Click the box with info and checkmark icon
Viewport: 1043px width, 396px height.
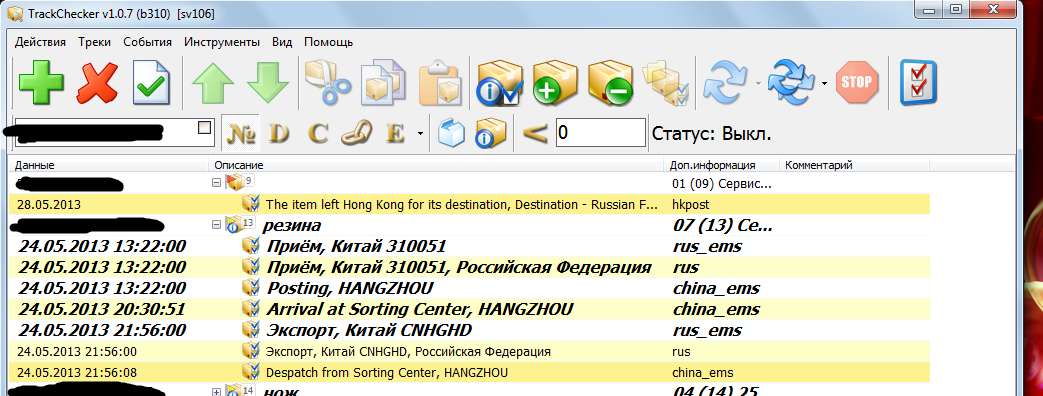[x=500, y=83]
